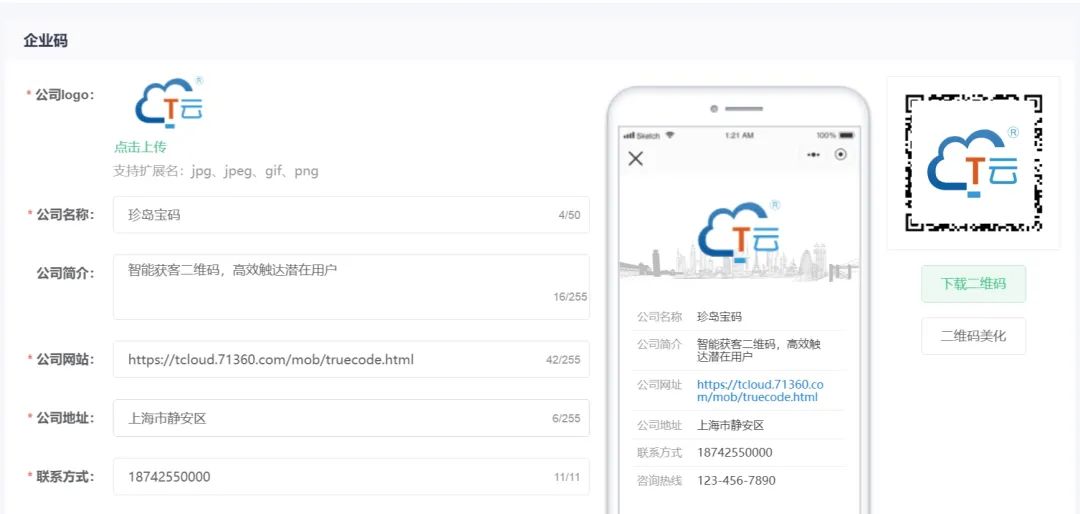This screenshot has height=514, width=1080.
Task: Click the company logo beside 公司logo label
Action: 170,104
